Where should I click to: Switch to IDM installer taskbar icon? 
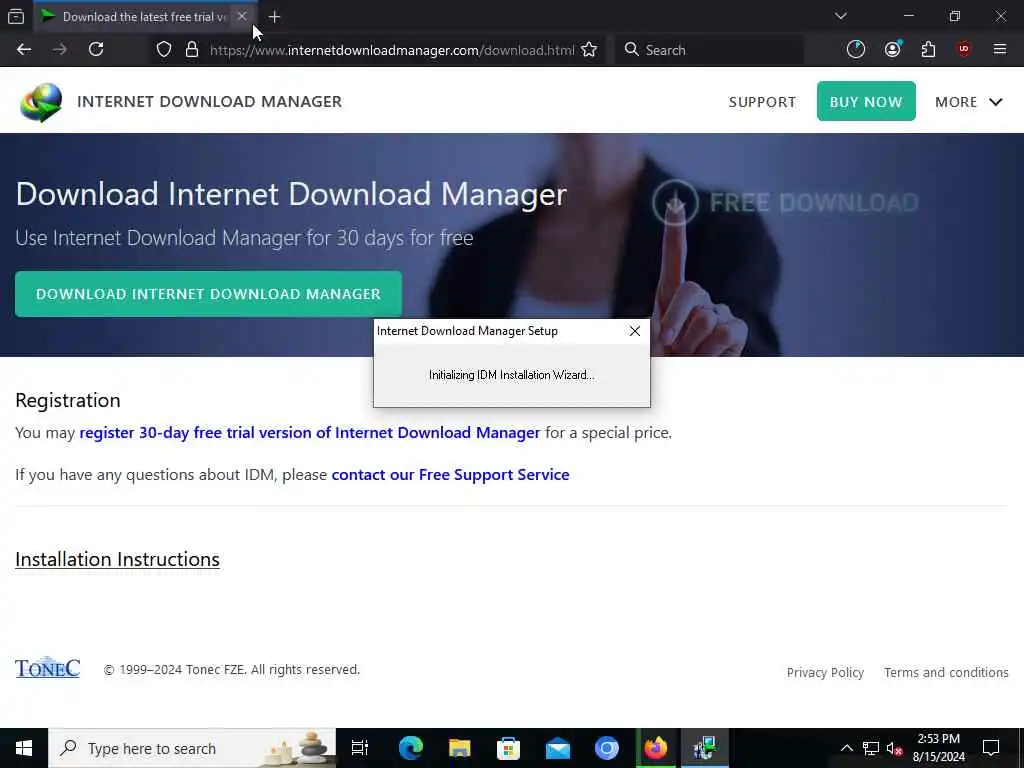(x=705, y=748)
